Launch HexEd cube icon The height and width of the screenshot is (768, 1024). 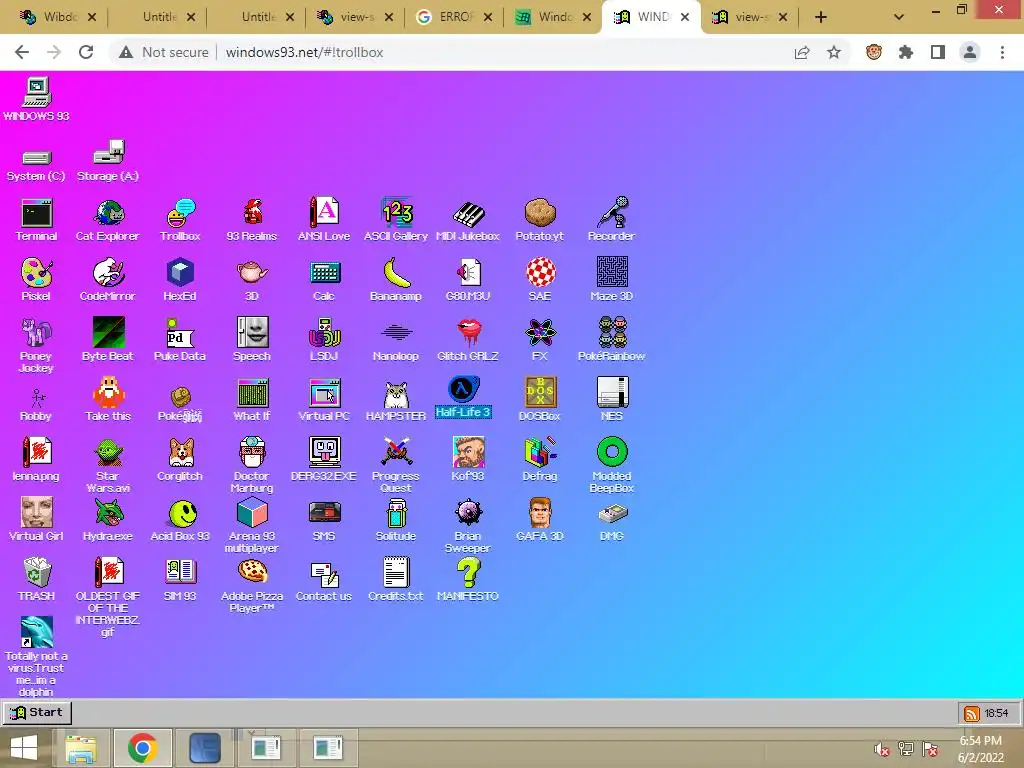[x=180, y=280]
